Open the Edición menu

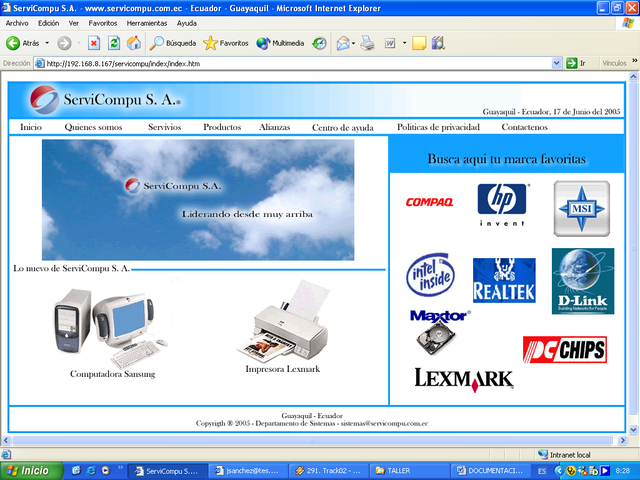pos(49,23)
